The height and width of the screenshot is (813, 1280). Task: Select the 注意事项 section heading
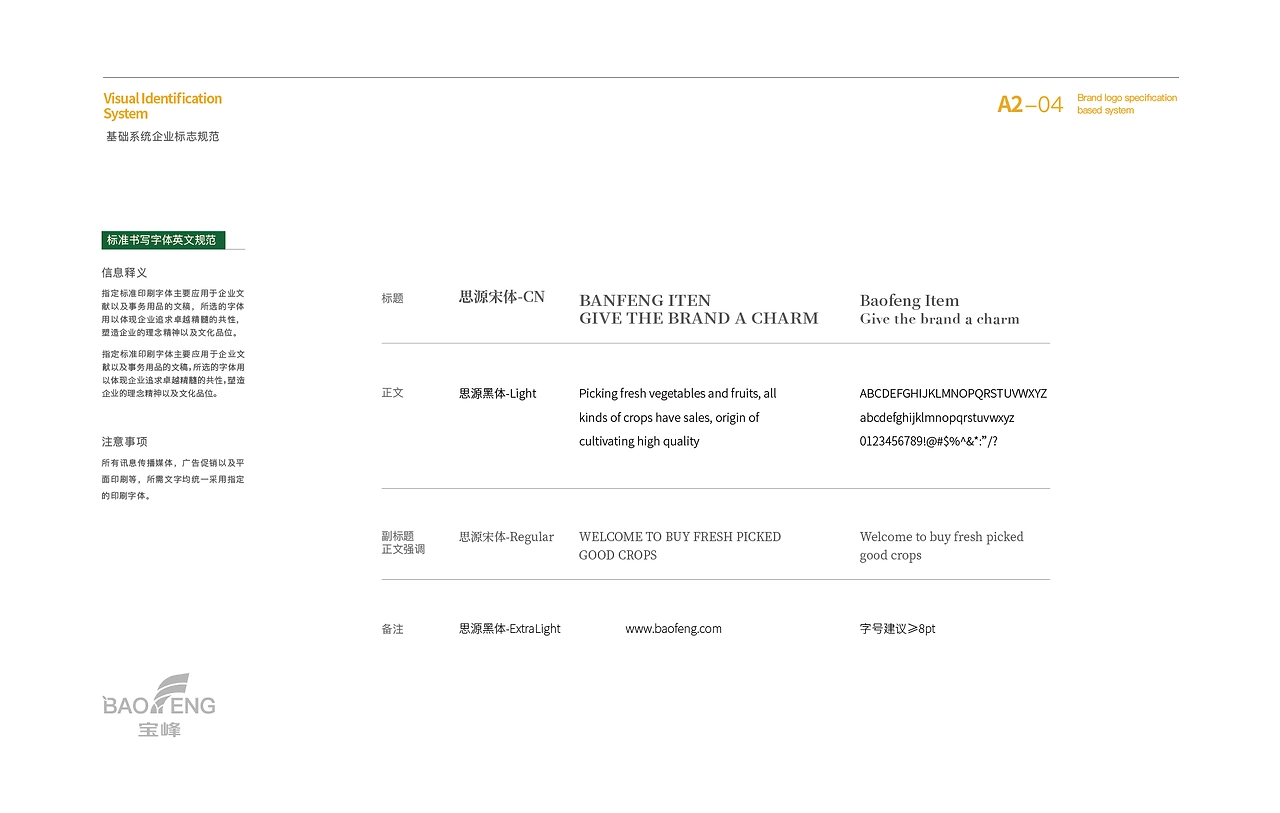click(124, 441)
